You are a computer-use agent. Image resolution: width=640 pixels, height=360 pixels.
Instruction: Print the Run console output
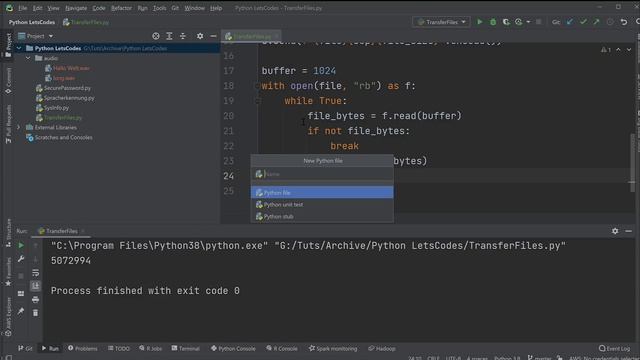pyautogui.click(x=36, y=300)
